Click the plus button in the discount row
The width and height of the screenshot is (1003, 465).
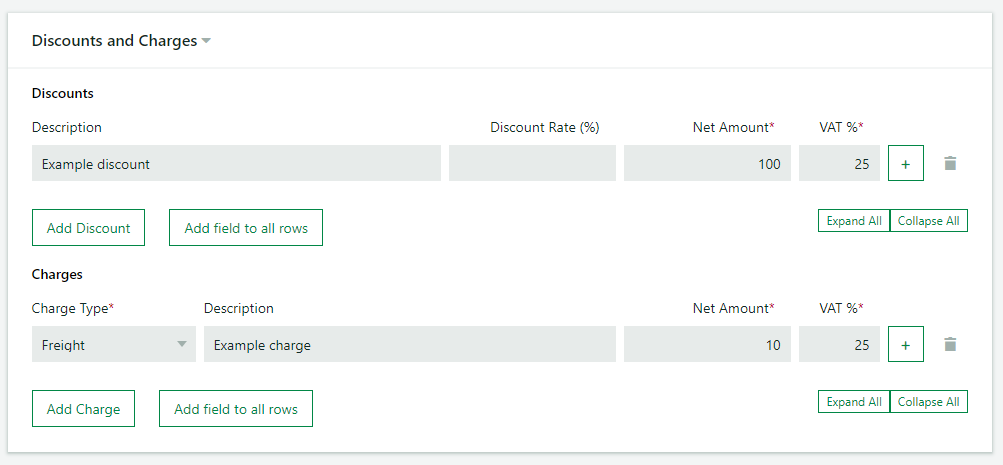(x=906, y=163)
